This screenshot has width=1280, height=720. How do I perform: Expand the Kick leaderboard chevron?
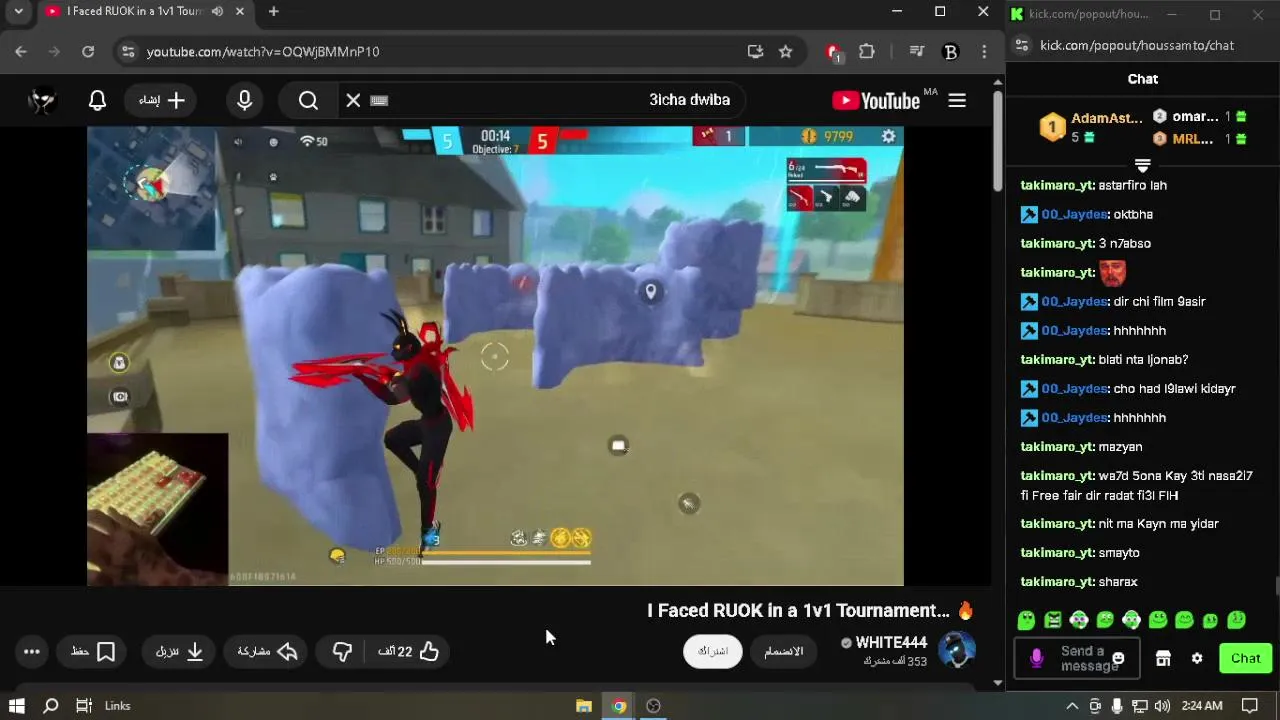(x=1143, y=165)
